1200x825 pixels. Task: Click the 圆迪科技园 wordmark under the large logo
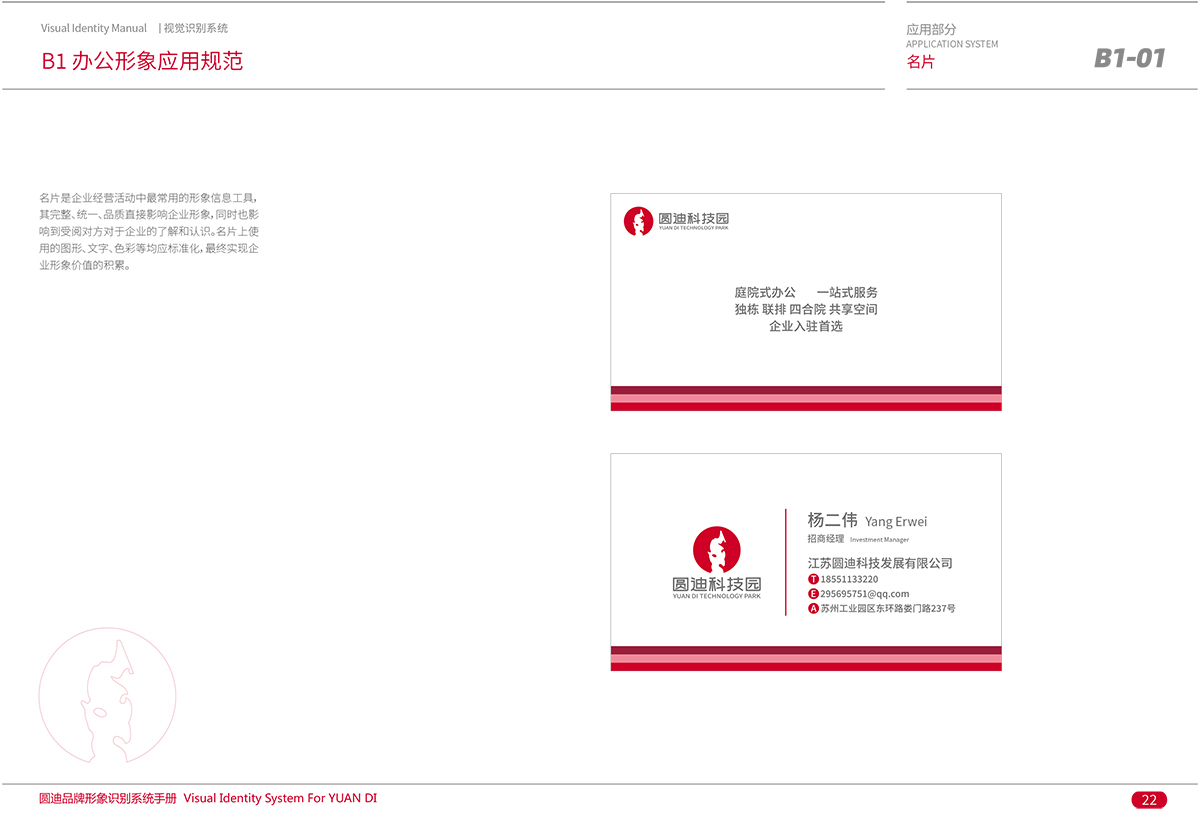click(x=716, y=584)
